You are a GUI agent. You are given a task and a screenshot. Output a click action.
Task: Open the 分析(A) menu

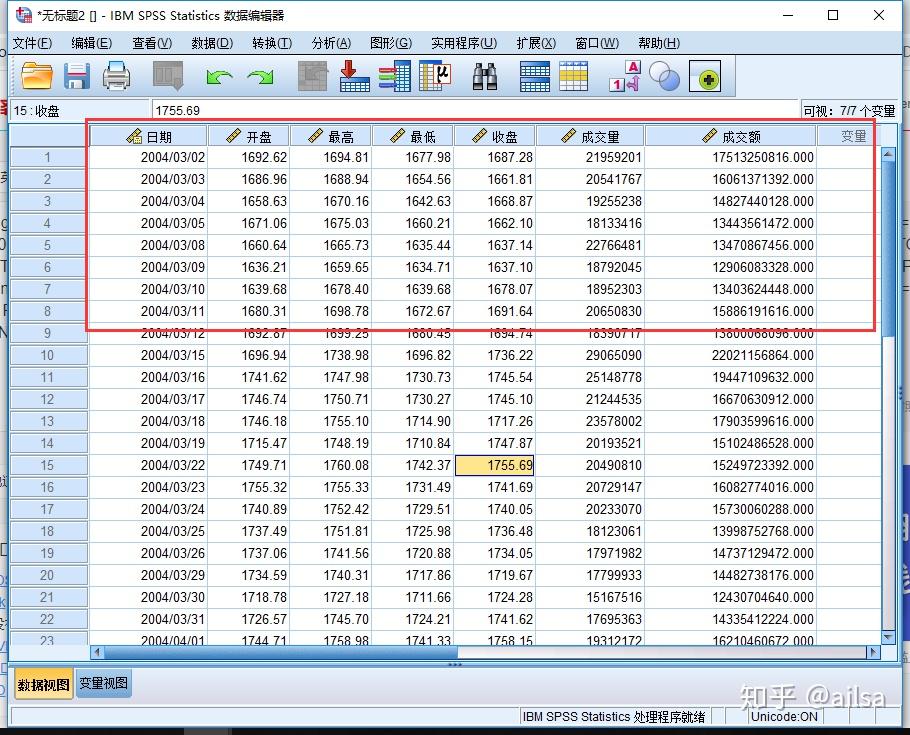tap(331, 43)
